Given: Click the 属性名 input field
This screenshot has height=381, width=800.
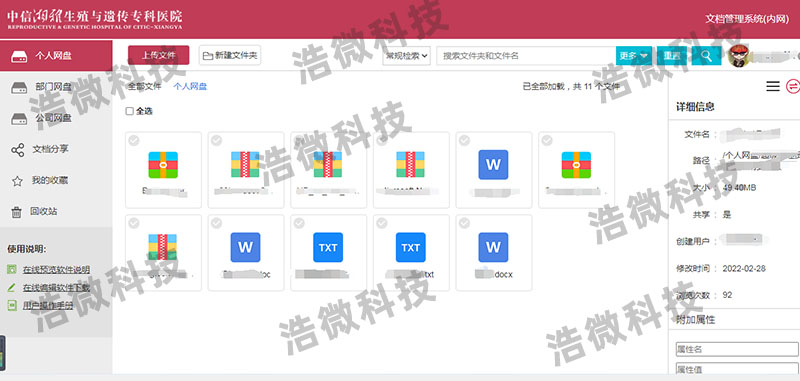Looking at the screenshot, I should (737, 349).
